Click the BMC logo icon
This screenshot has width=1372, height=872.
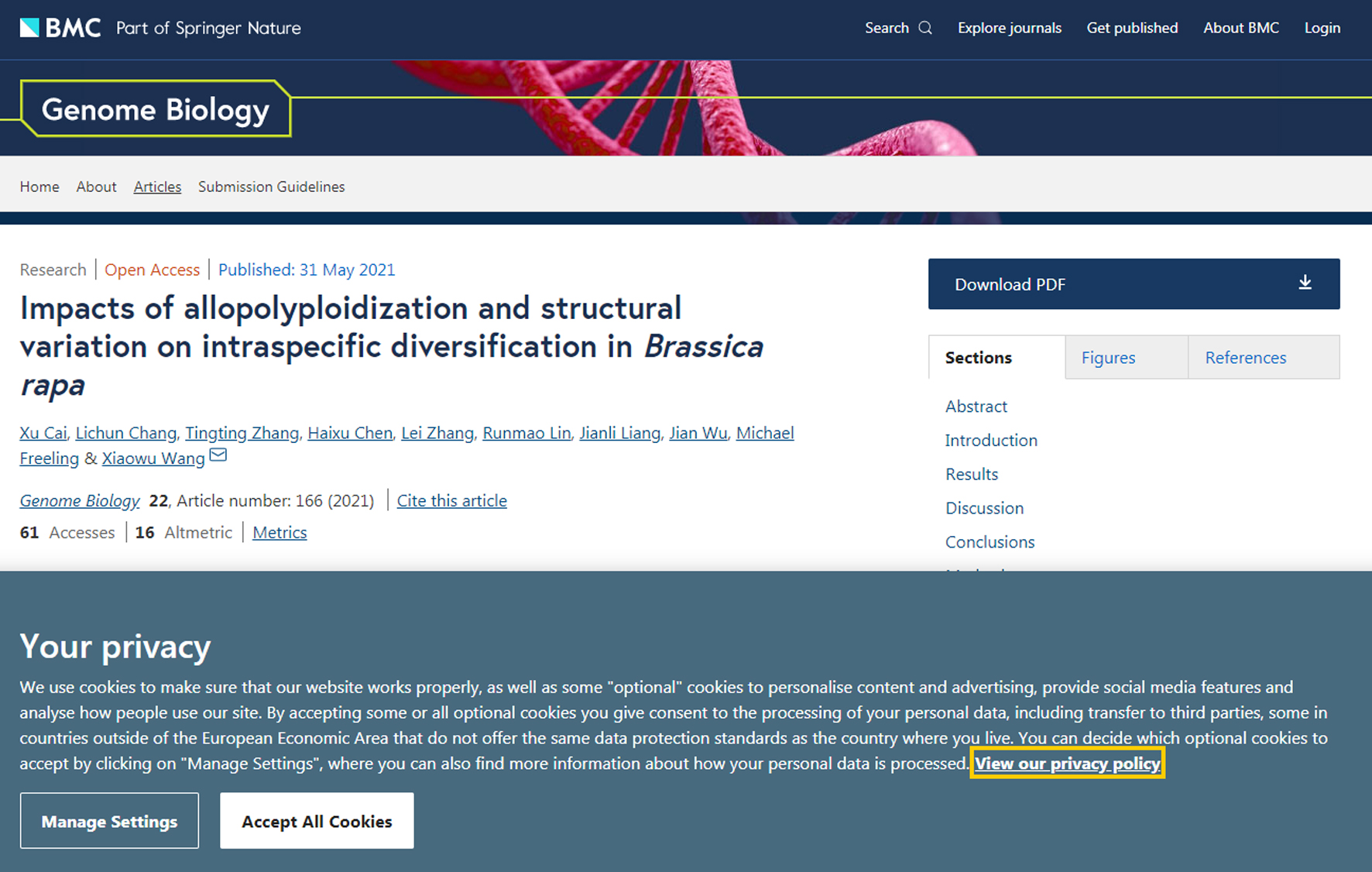click(x=29, y=28)
